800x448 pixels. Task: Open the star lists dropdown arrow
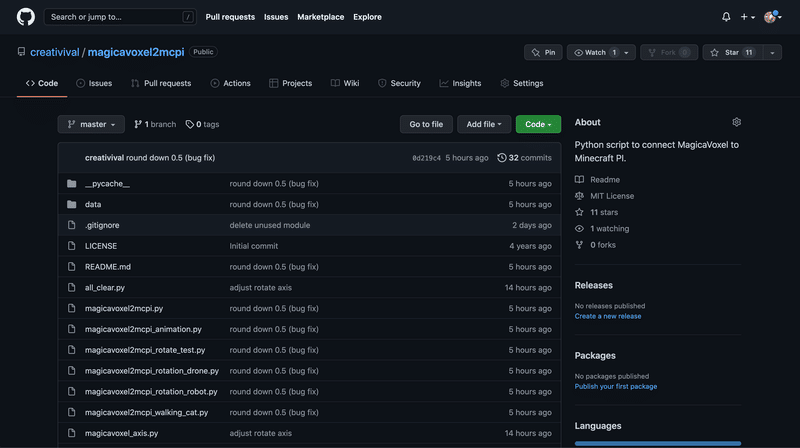(x=772, y=52)
